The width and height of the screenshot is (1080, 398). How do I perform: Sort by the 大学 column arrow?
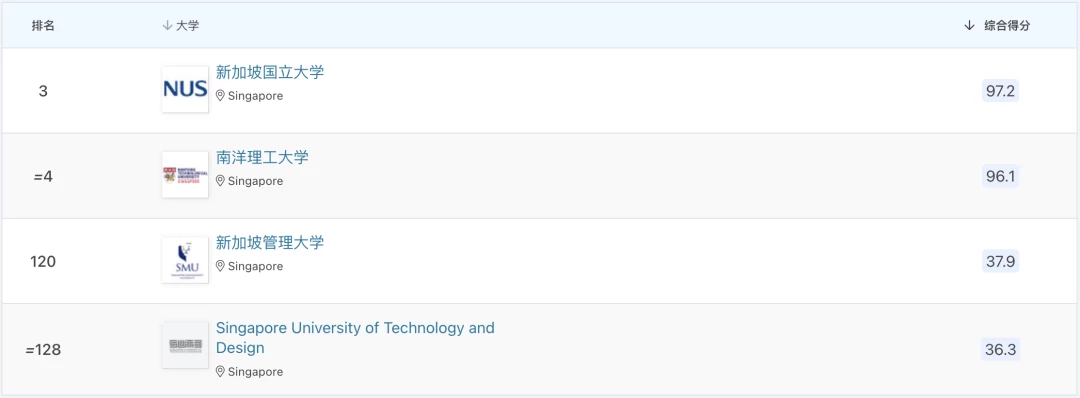point(166,25)
